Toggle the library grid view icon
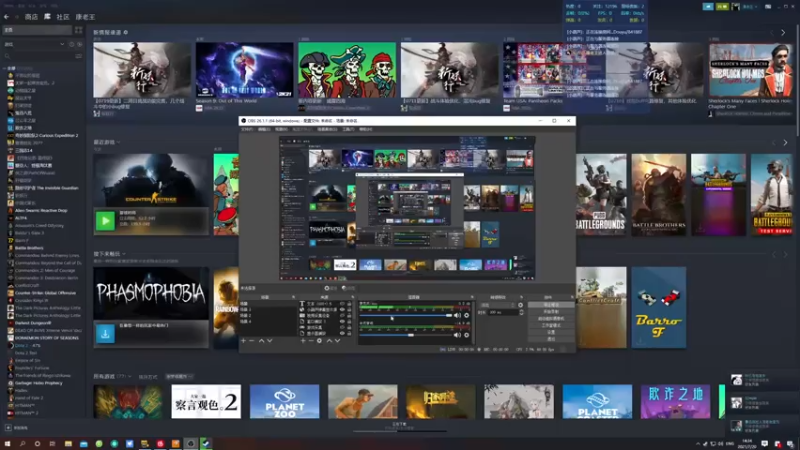800x450 pixels. 79,30
